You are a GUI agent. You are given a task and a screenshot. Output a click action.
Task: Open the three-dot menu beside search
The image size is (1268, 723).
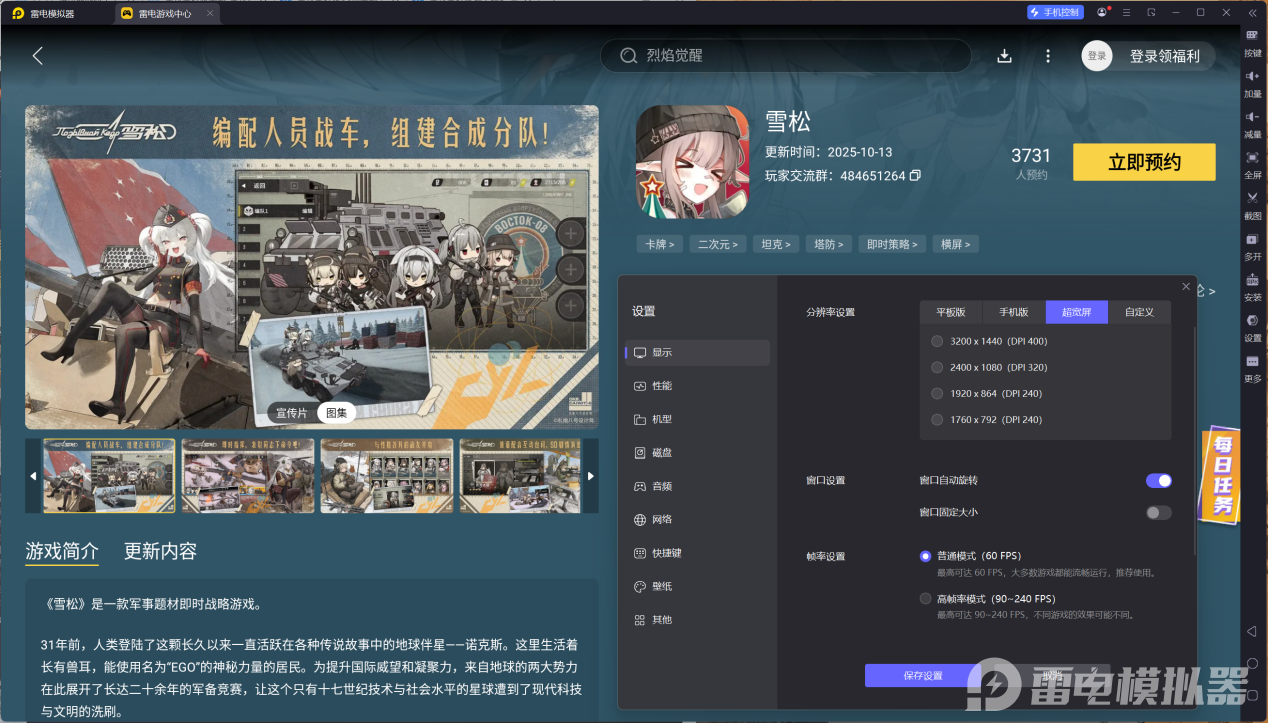pyautogui.click(x=1047, y=56)
